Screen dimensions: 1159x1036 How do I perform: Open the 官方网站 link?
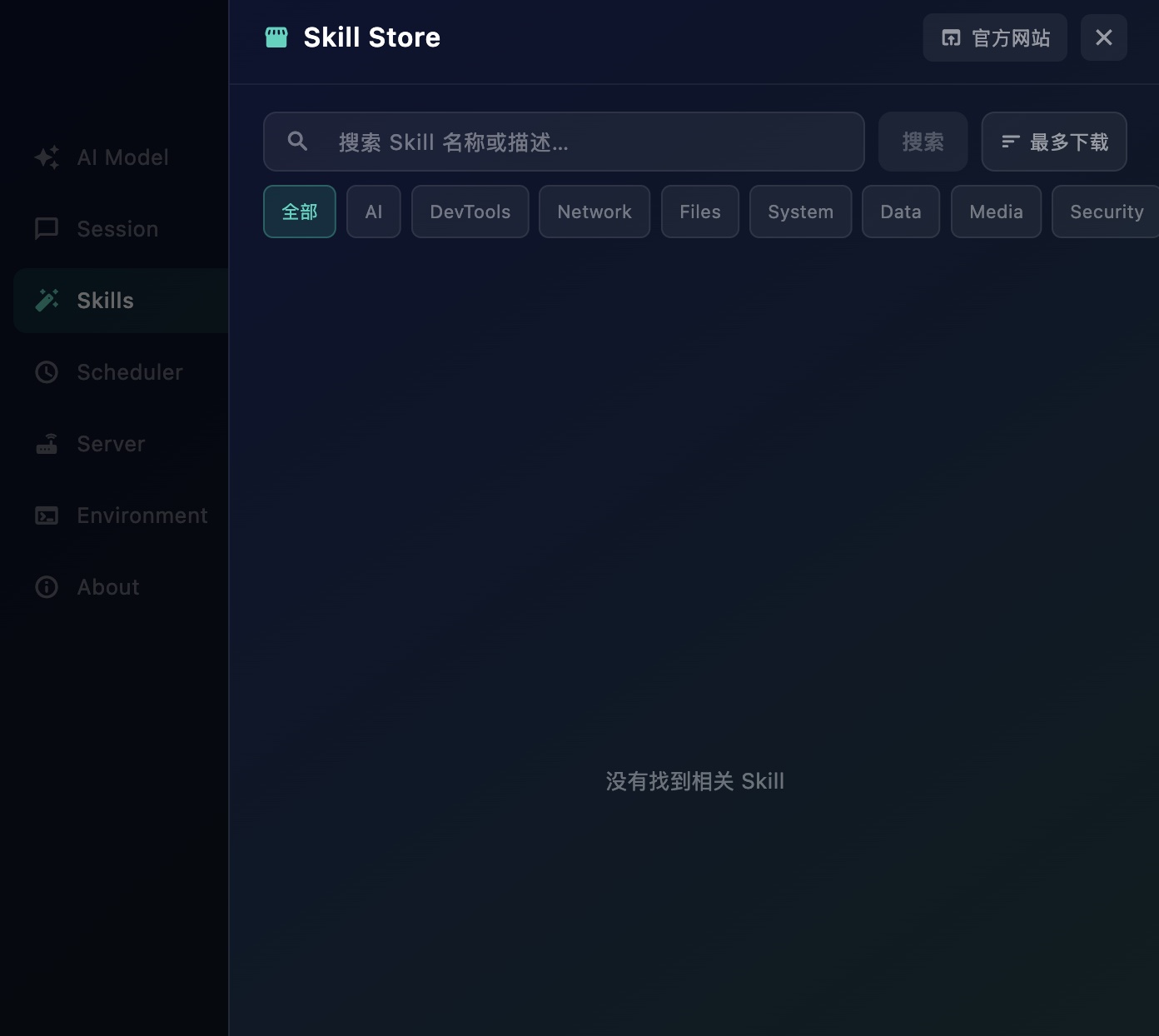(994, 37)
